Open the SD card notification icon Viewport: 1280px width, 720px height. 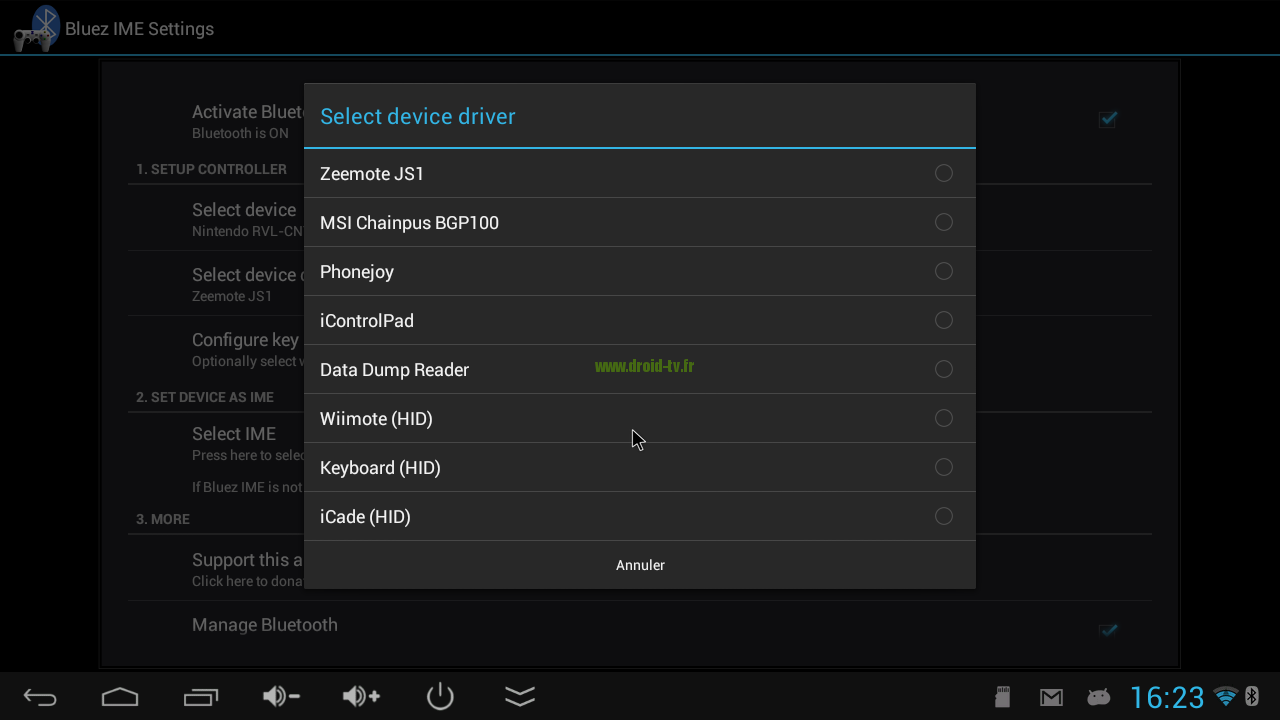[1003, 698]
